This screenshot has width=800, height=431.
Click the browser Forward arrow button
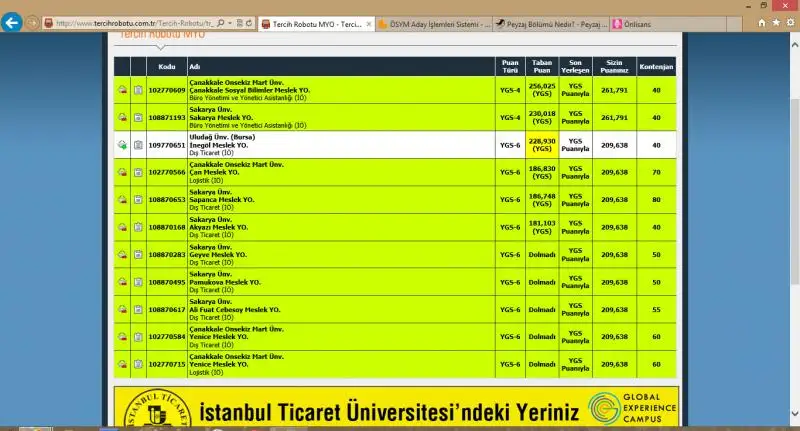point(34,22)
